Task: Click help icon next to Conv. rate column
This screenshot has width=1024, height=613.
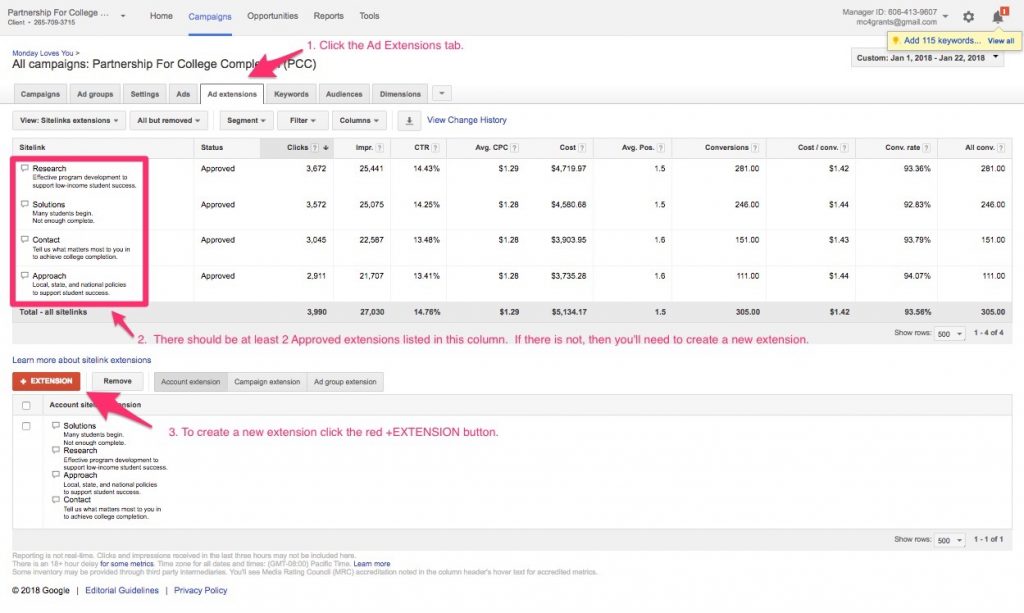Action: click(926, 148)
